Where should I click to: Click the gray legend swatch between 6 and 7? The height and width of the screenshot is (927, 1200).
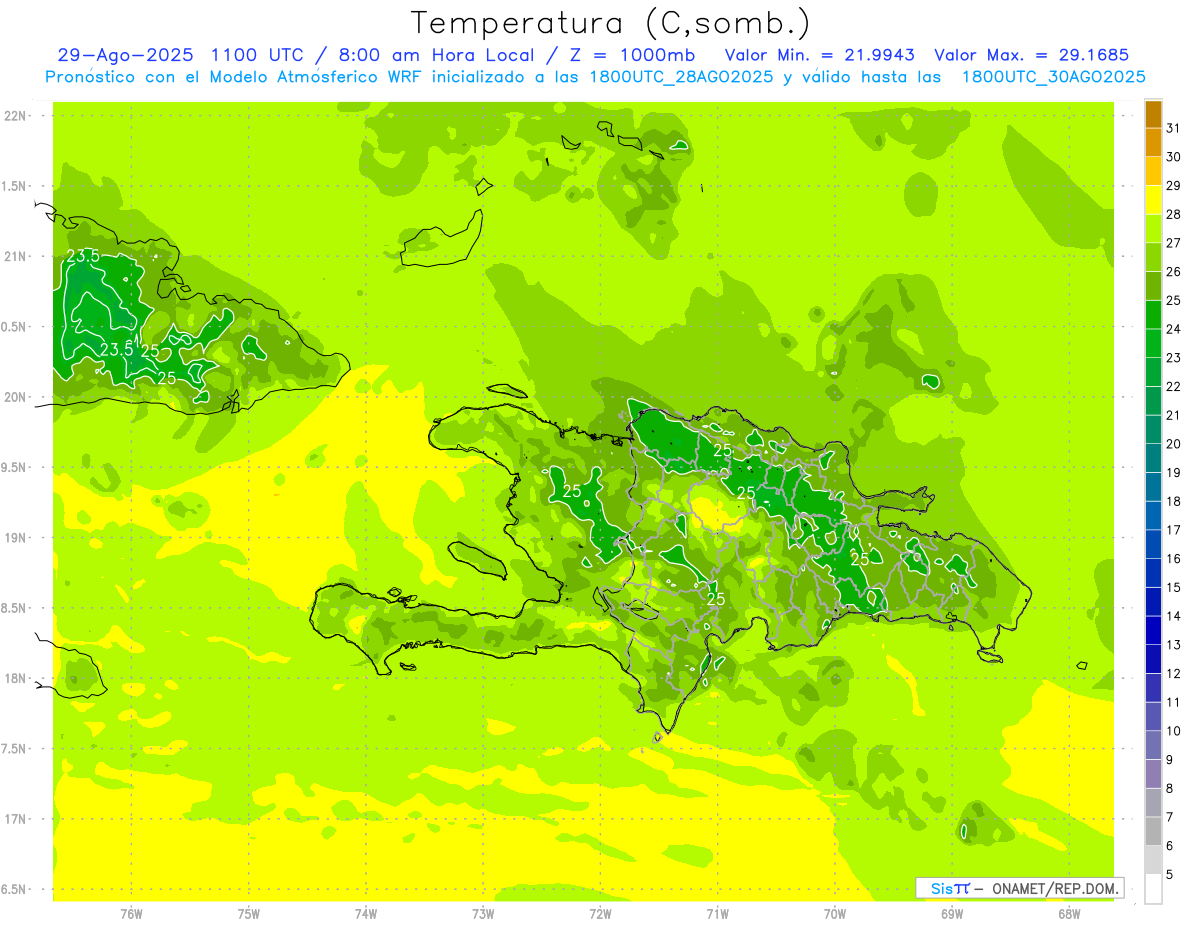pyautogui.click(x=1154, y=832)
